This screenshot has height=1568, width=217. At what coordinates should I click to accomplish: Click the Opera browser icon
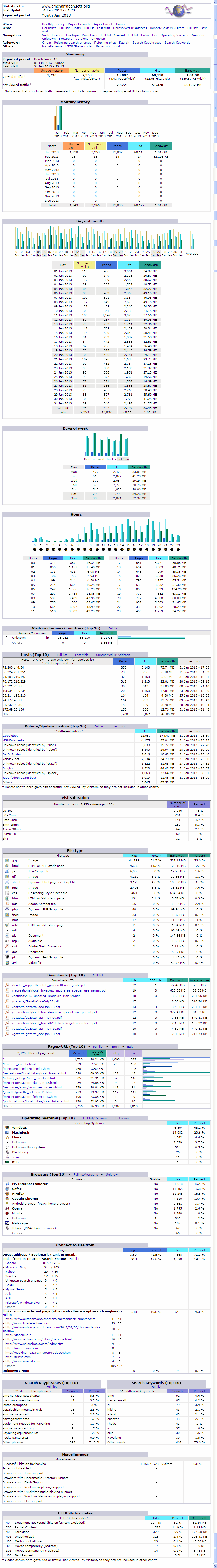[7, 1208]
